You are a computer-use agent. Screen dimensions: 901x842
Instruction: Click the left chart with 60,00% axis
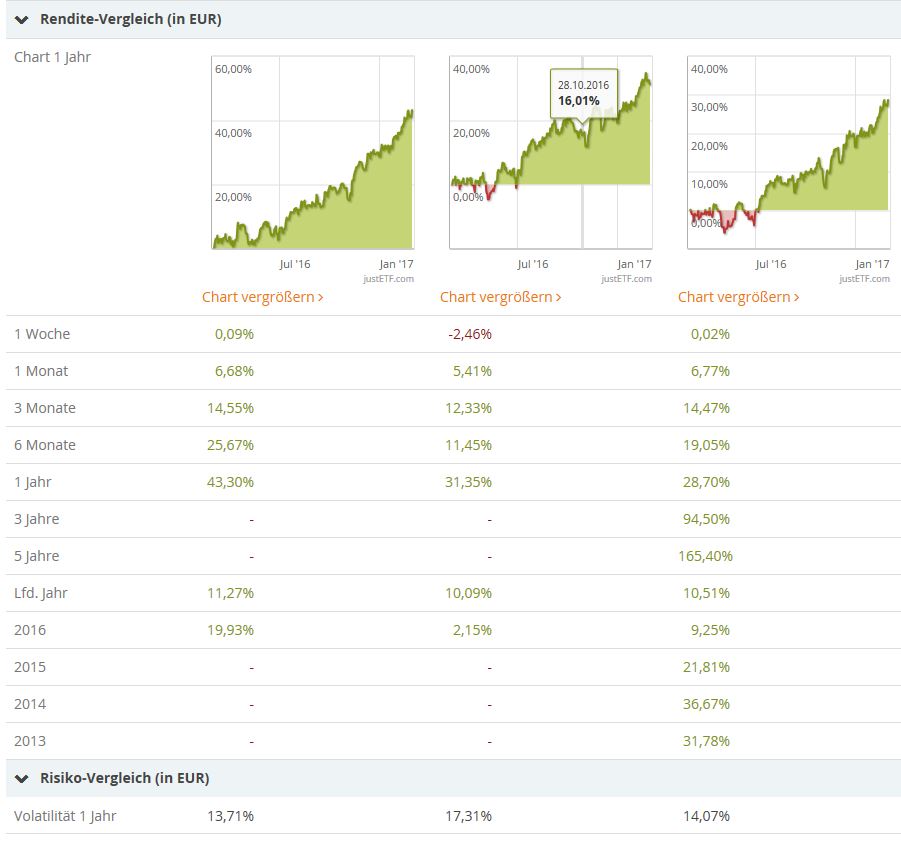(313, 160)
